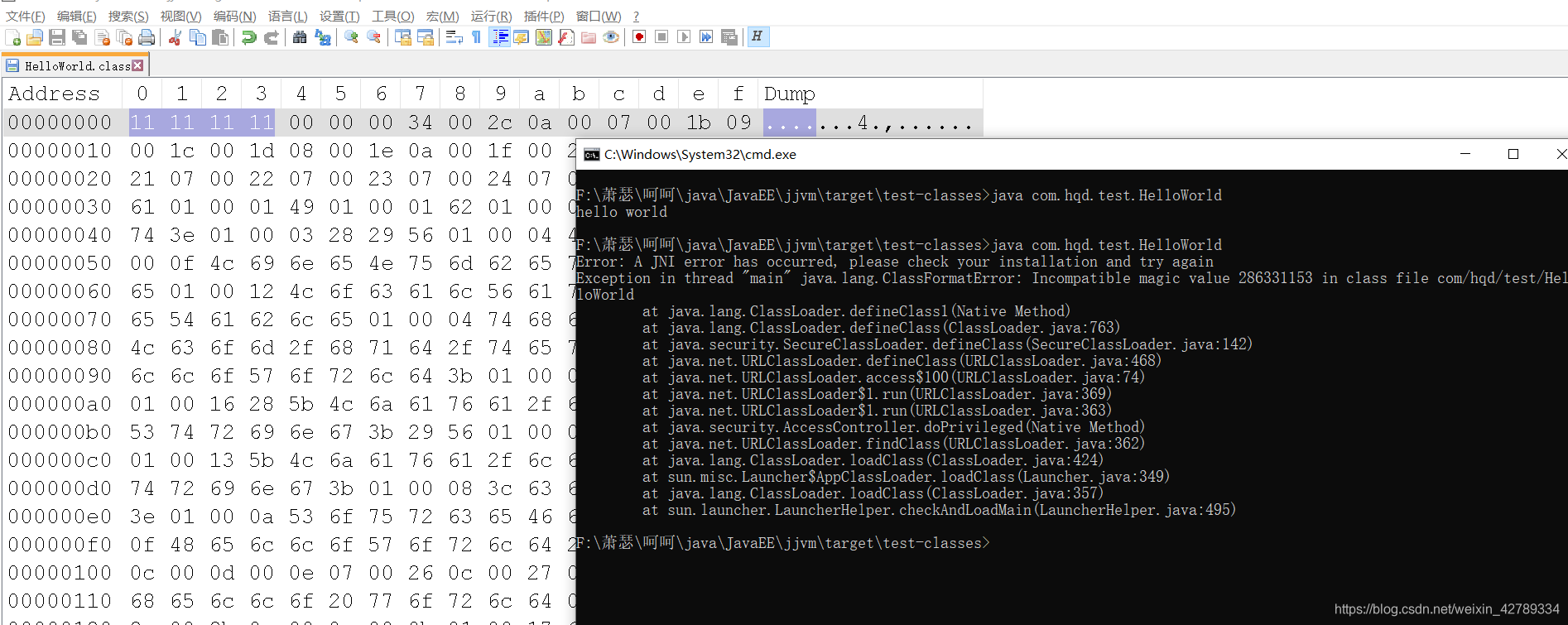Undo the last edit with the green arrow
The height and width of the screenshot is (625, 1568).
pyautogui.click(x=248, y=37)
